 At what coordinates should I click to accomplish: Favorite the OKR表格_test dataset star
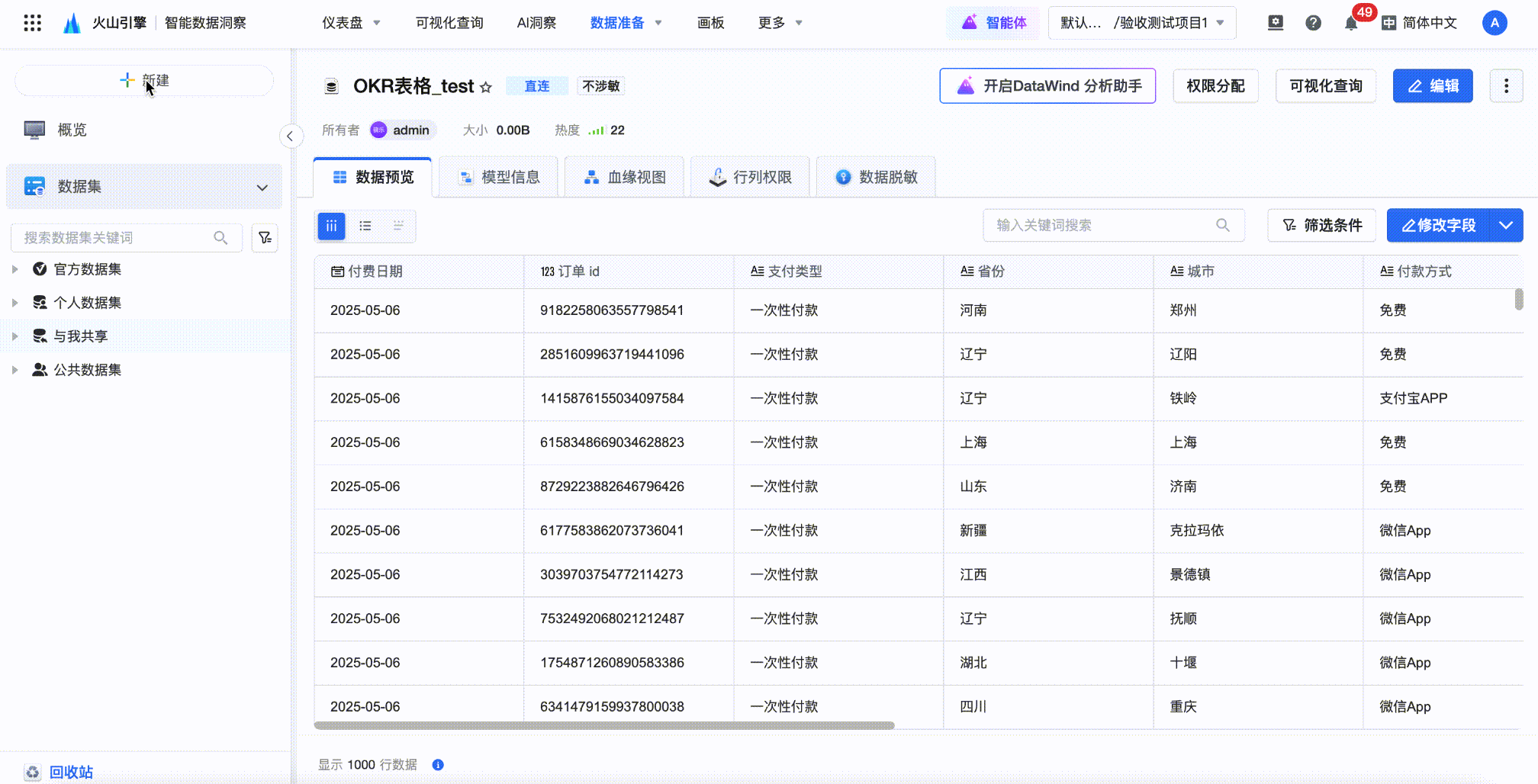pos(486,87)
